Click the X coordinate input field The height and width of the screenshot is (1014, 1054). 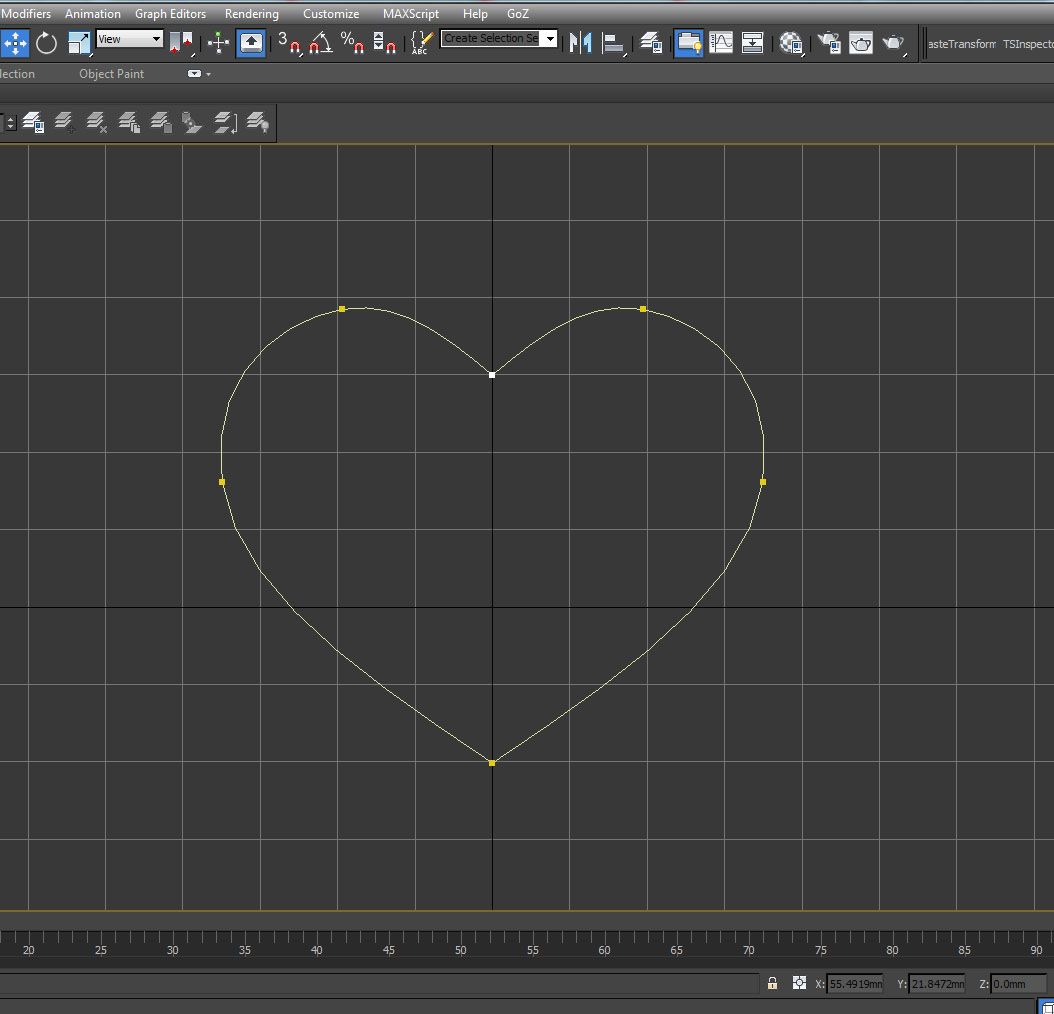tap(855, 984)
